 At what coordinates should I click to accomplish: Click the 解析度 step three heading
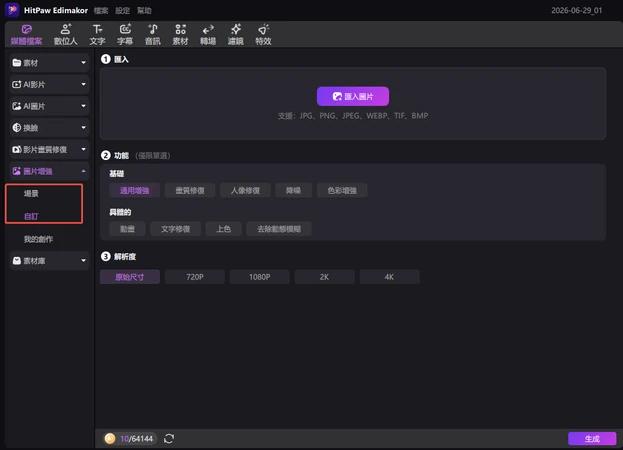tap(125, 257)
